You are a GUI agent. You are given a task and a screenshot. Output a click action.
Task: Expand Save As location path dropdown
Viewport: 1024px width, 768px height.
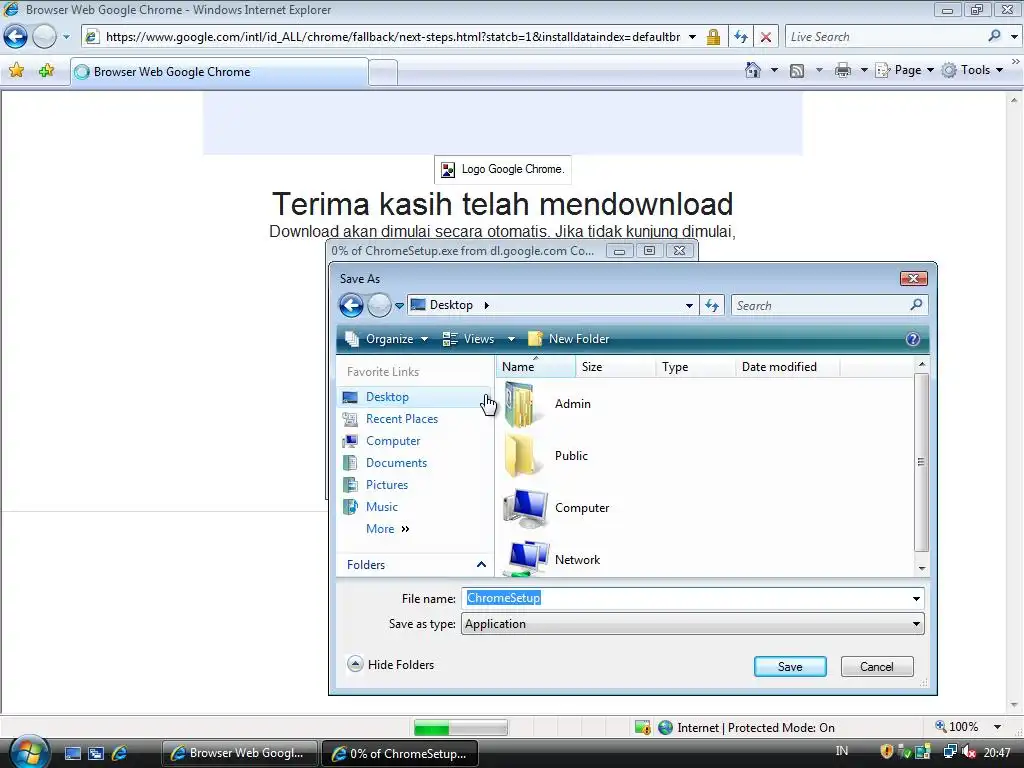[x=689, y=305]
